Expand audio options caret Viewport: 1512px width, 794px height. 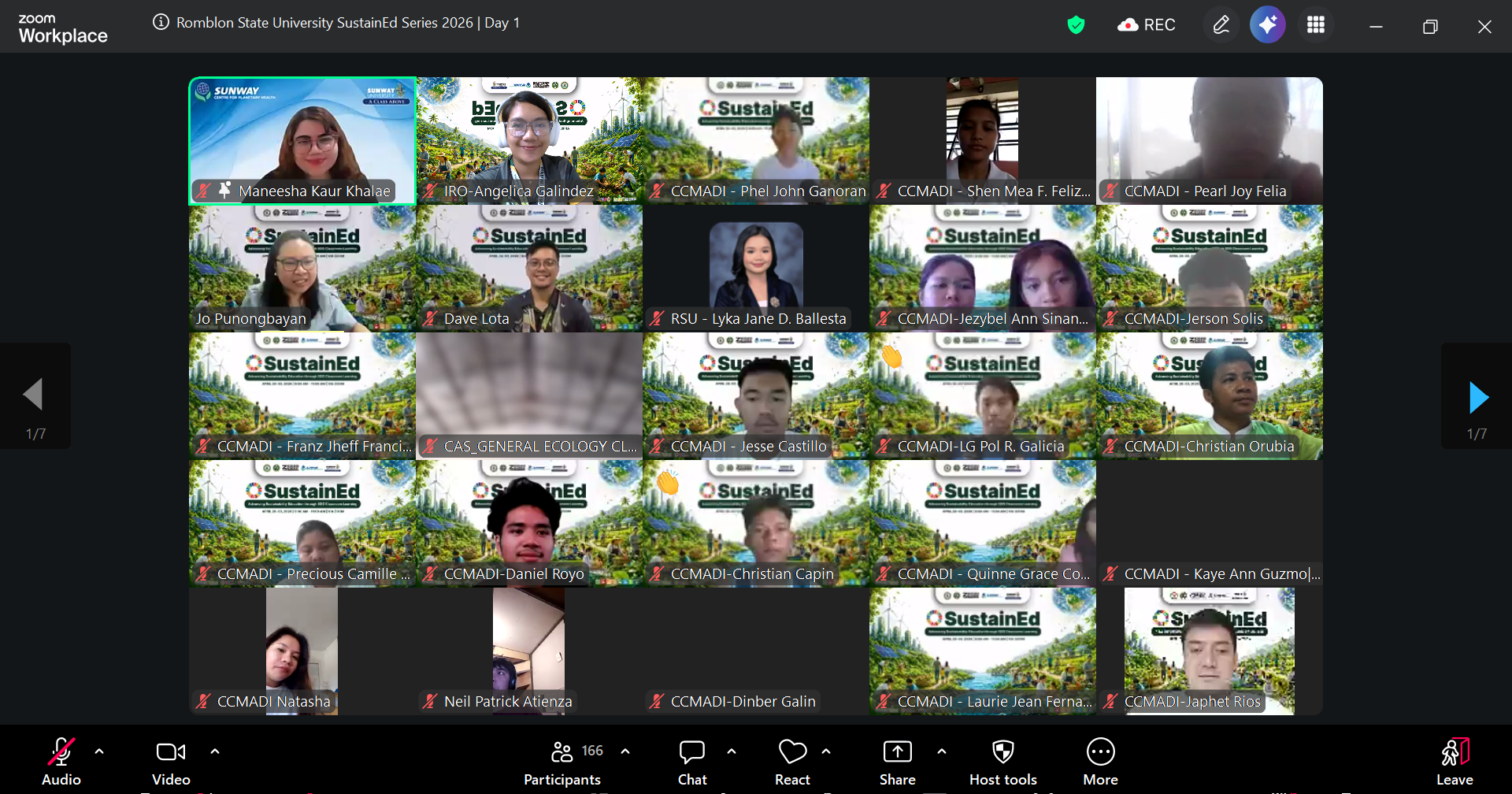point(99,751)
